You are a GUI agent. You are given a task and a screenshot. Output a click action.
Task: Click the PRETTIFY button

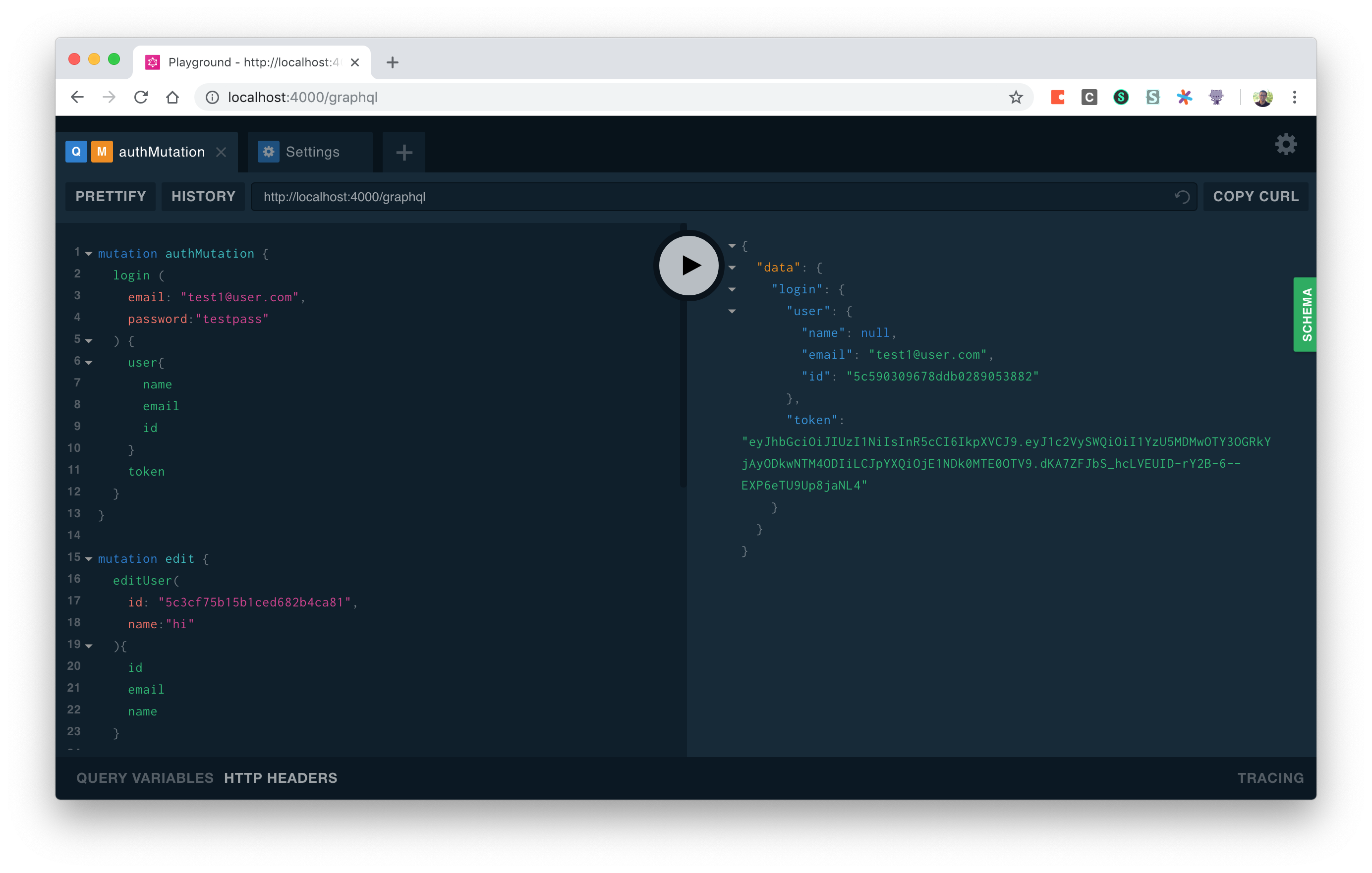[111, 197]
